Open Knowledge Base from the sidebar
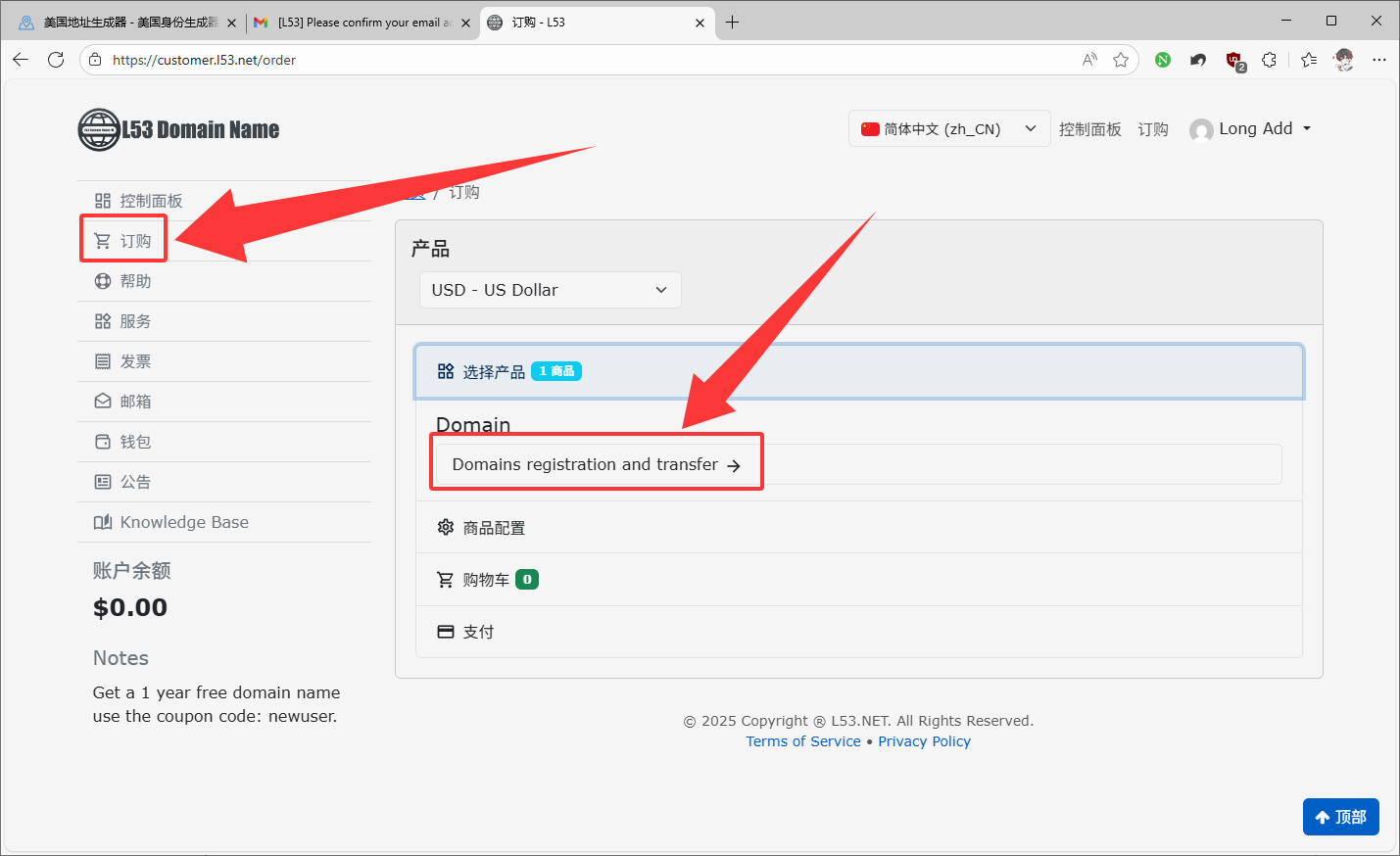Viewport: 1400px width, 856px height. pos(183,522)
